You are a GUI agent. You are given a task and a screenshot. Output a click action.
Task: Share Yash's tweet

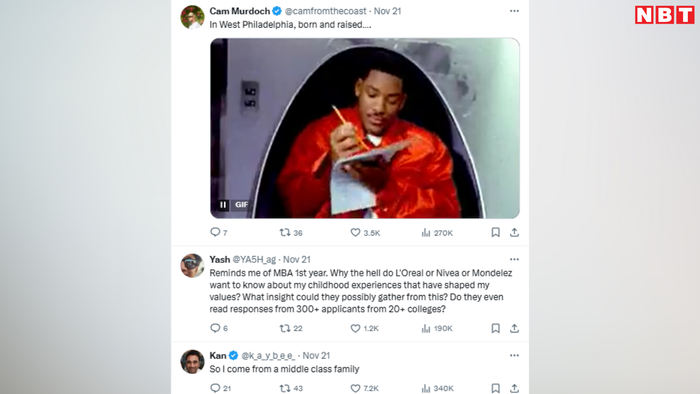coord(514,328)
